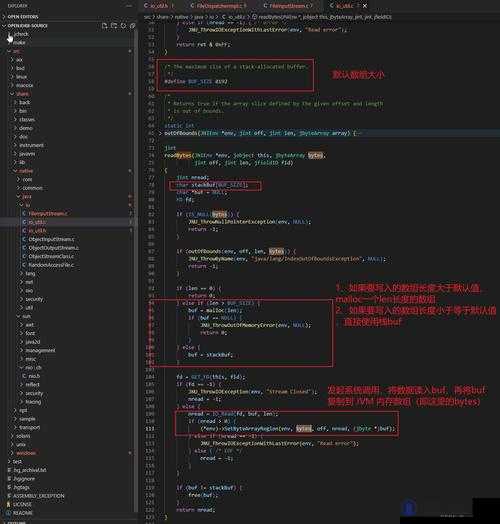Image resolution: width=500 pixels, height=524 pixels.
Task: Click the return nread statement
Action: [x=195, y=510]
